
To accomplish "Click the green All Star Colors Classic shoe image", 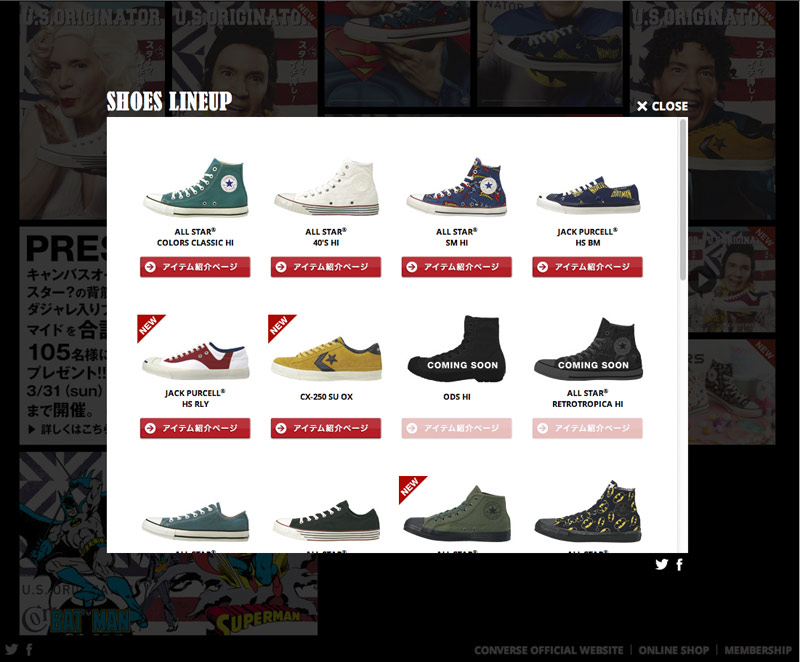I will pyautogui.click(x=196, y=187).
